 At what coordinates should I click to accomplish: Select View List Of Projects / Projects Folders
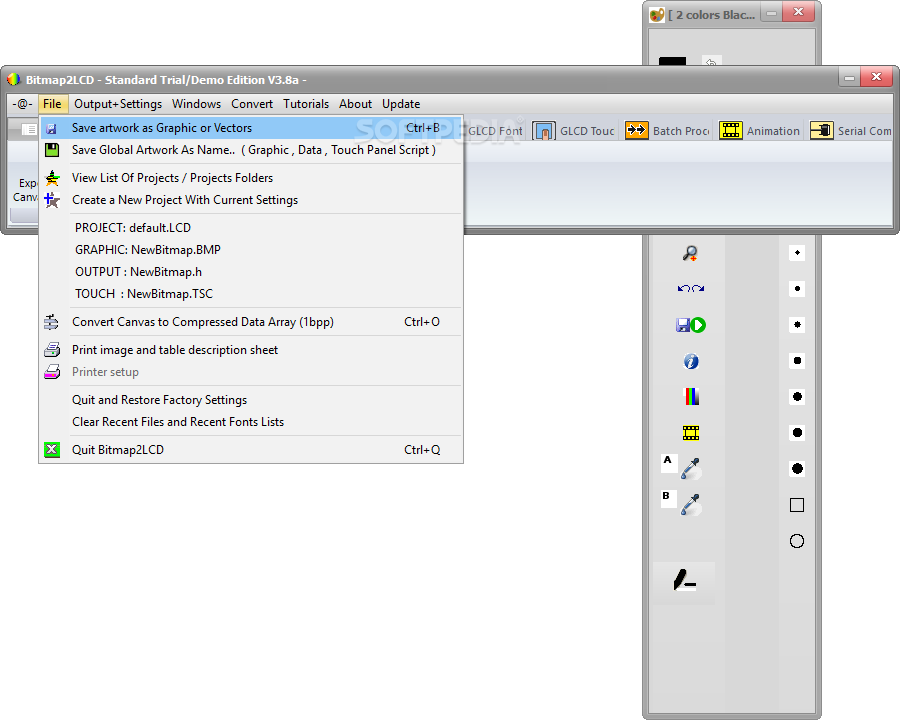tap(251, 178)
